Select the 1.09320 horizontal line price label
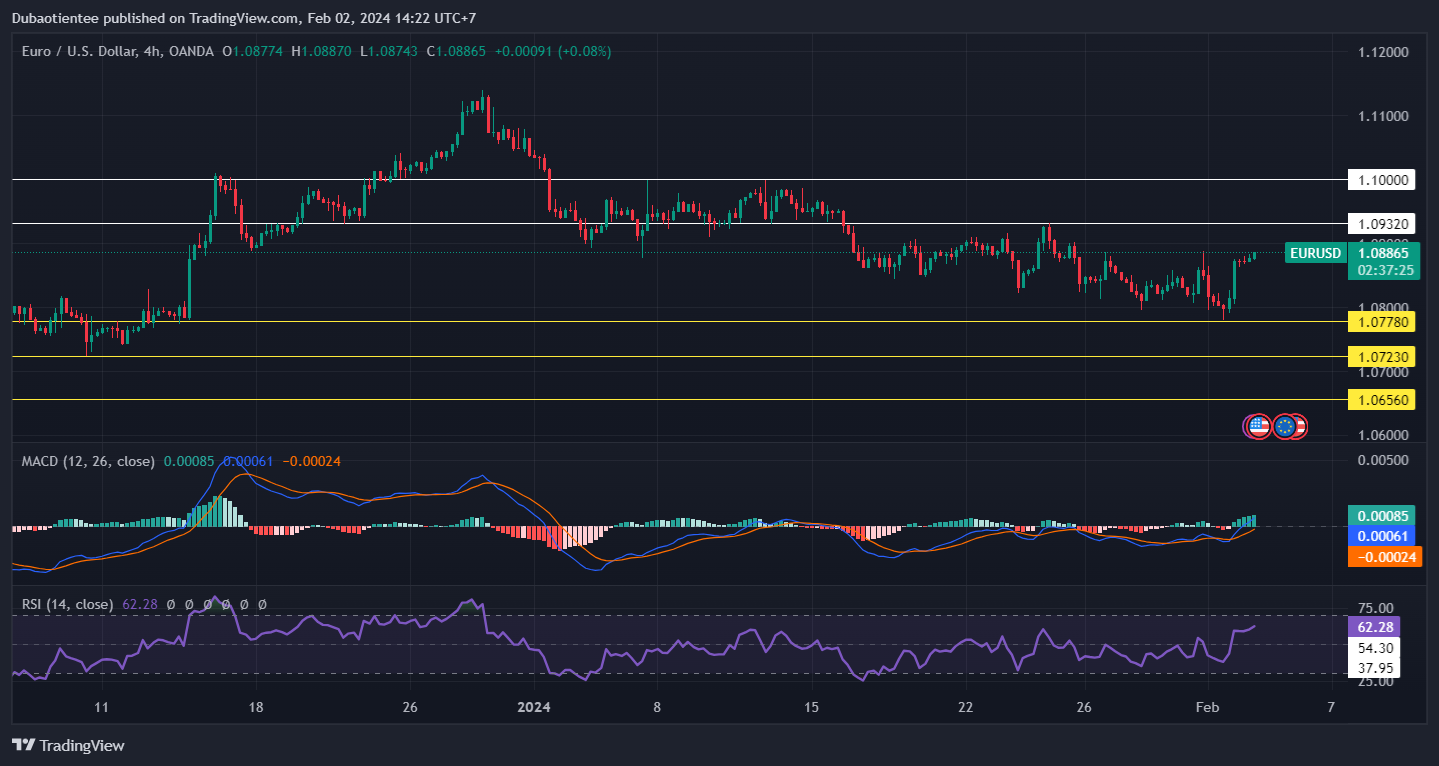Viewport: 1439px width, 766px height. point(1382,223)
